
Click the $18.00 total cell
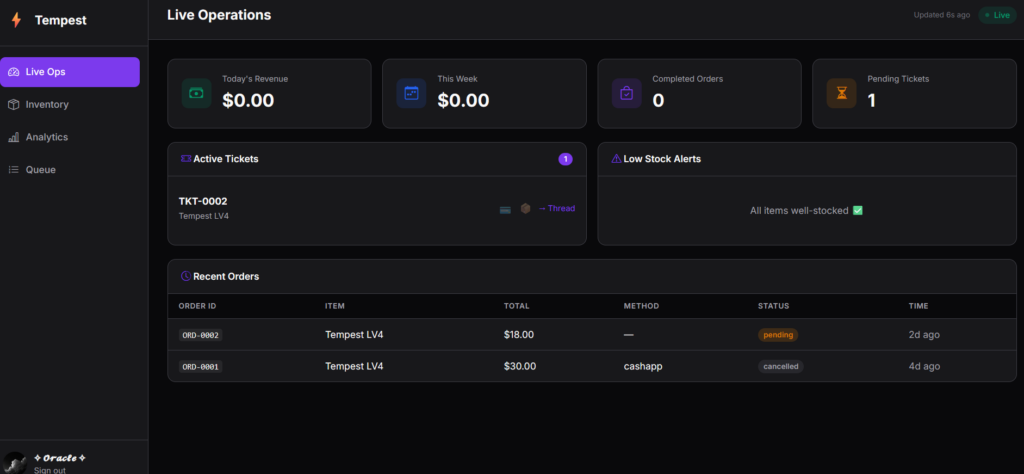pyautogui.click(x=519, y=335)
